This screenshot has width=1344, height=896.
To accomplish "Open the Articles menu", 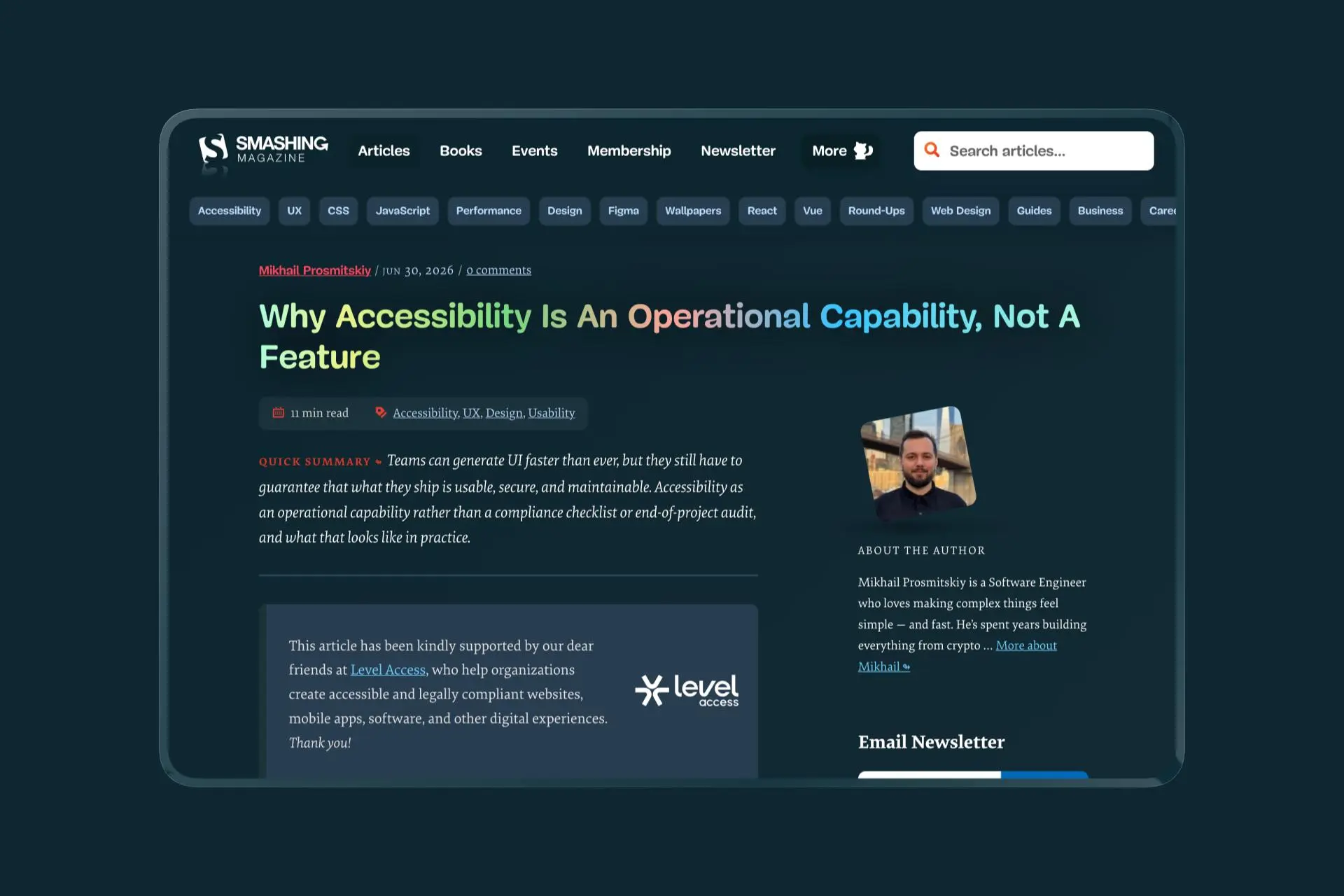I will click(x=384, y=150).
